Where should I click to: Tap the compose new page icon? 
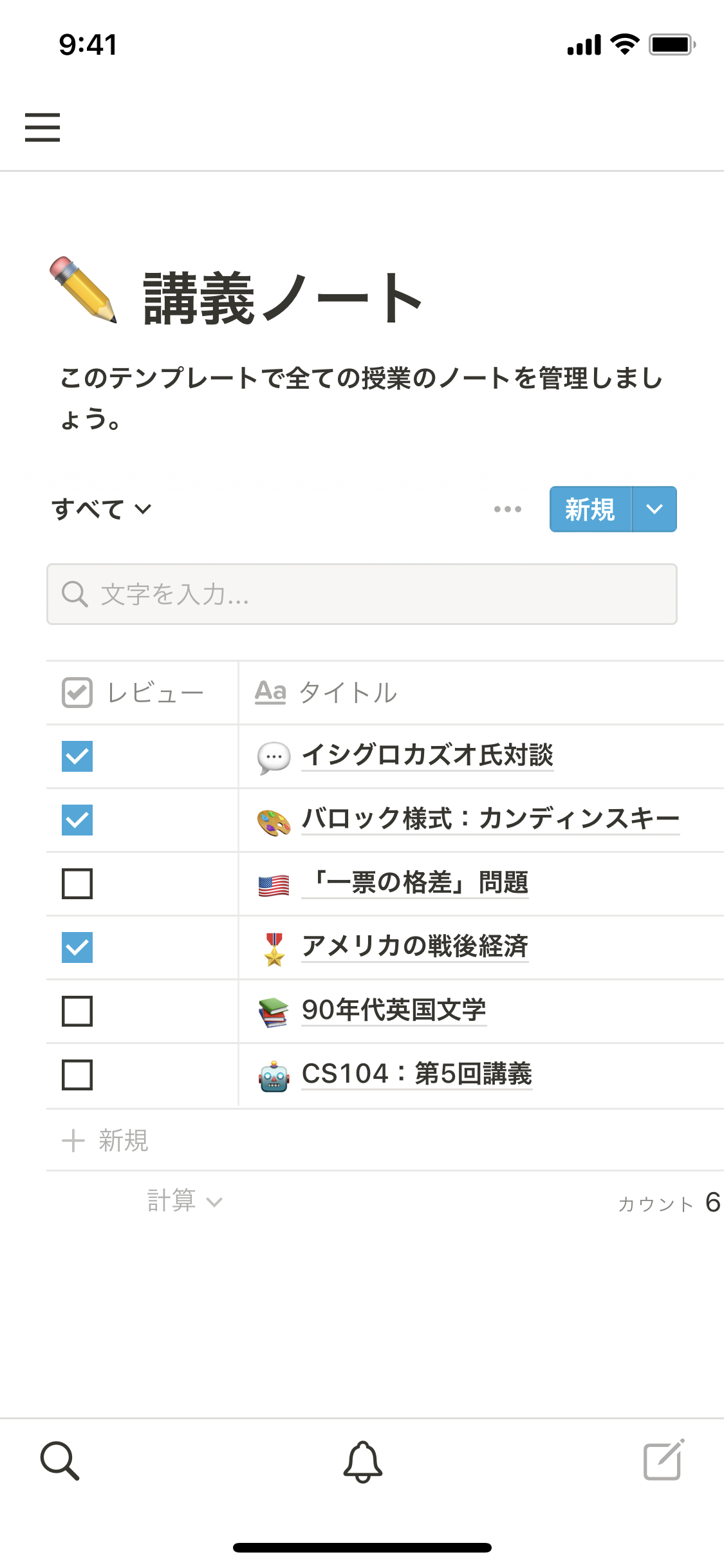[664, 1461]
